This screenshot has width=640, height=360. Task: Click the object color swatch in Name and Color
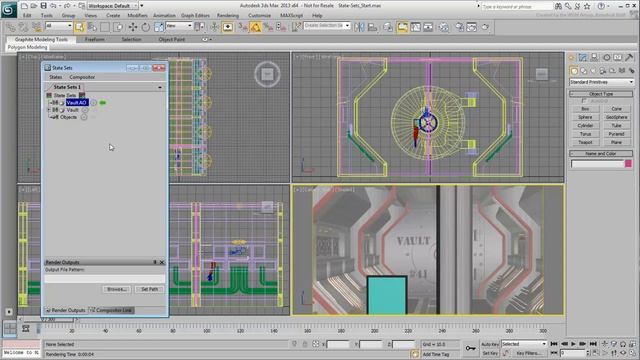pos(629,164)
